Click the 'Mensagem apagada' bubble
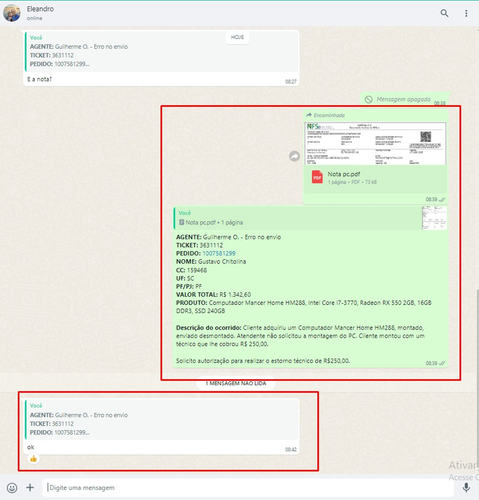Screen dimensions: 479x500 (405, 99)
